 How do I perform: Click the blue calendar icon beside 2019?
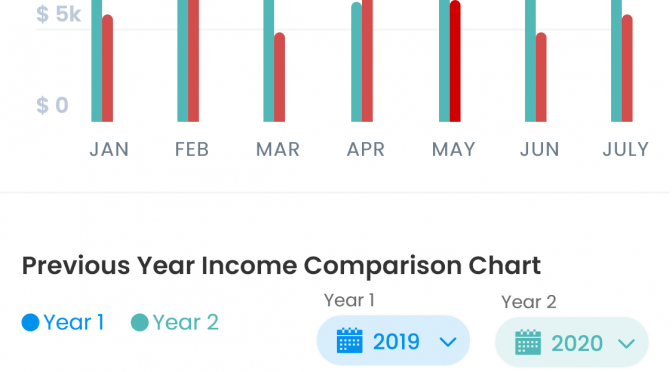click(350, 341)
